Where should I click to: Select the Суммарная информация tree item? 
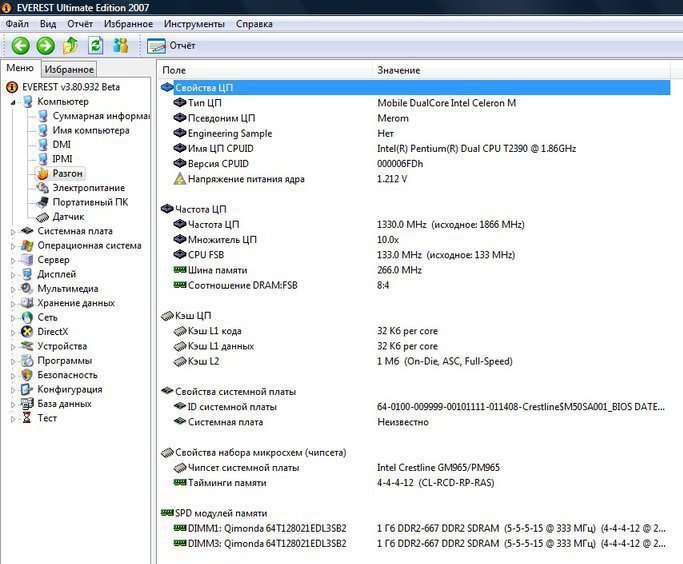point(101,116)
